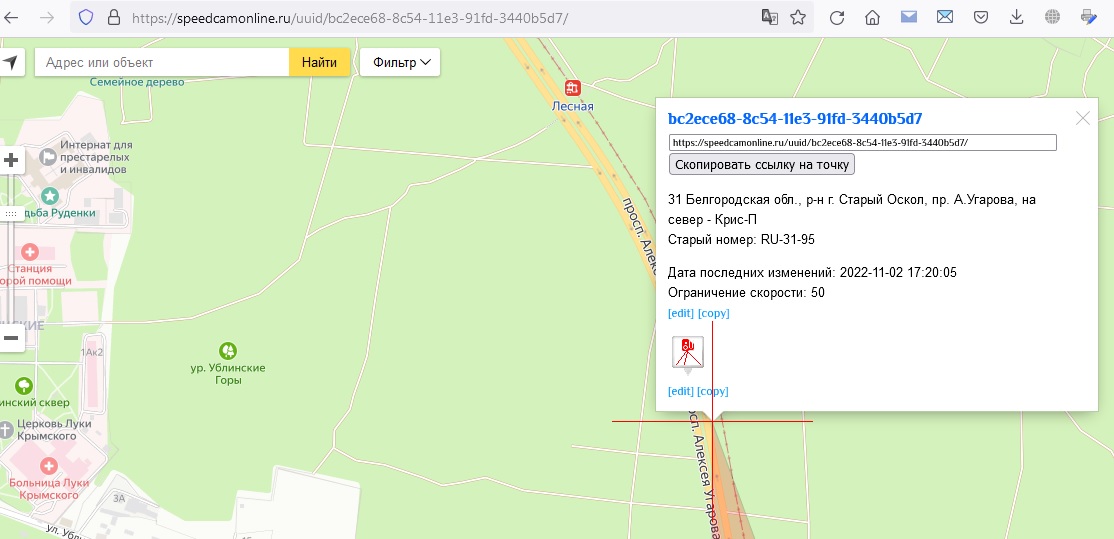The image size is (1114, 539).
Task: Zoom out with the map minus button
Action: click(x=11, y=338)
